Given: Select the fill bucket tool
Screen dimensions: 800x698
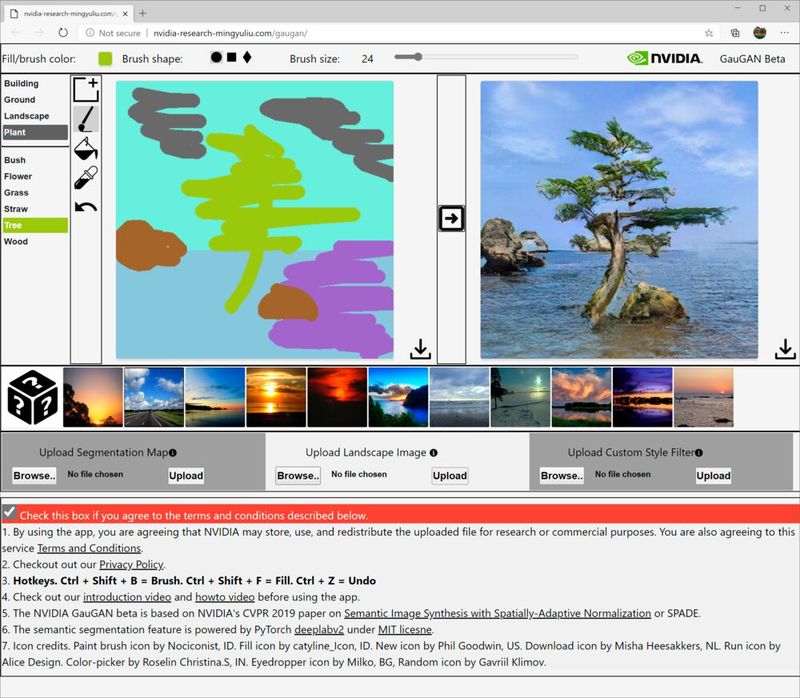Looking at the screenshot, I should pyautogui.click(x=86, y=148).
